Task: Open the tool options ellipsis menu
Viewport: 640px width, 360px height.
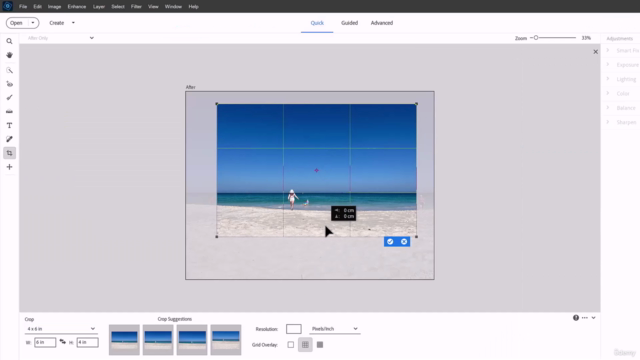Action: point(584,318)
